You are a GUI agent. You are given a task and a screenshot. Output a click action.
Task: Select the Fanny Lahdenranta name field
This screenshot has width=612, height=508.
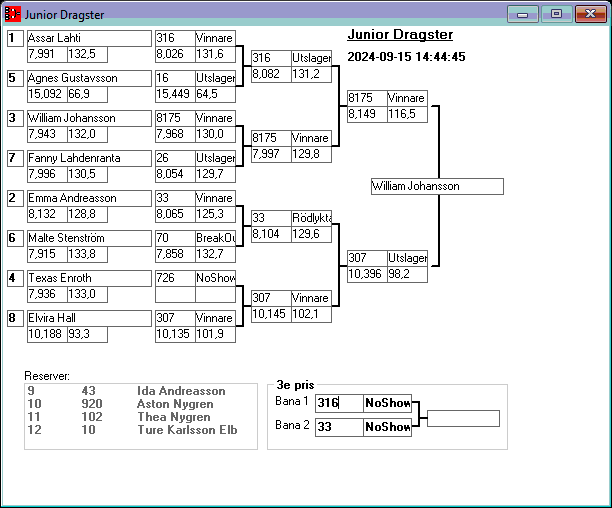tap(89, 158)
